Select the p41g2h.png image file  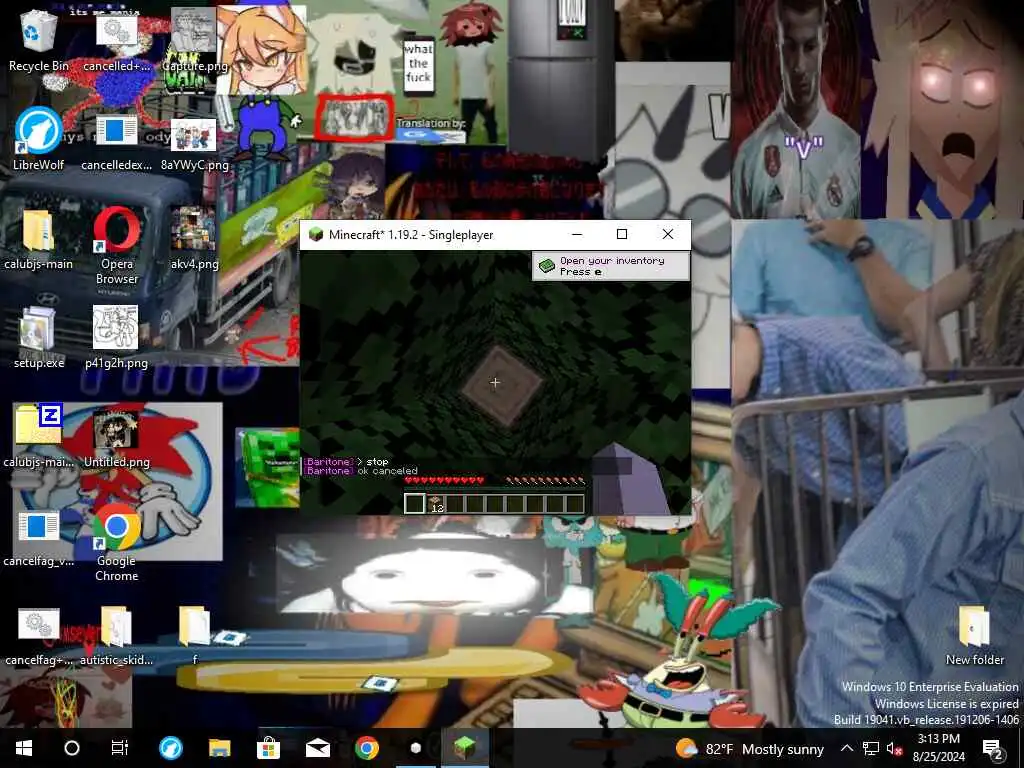(116, 338)
